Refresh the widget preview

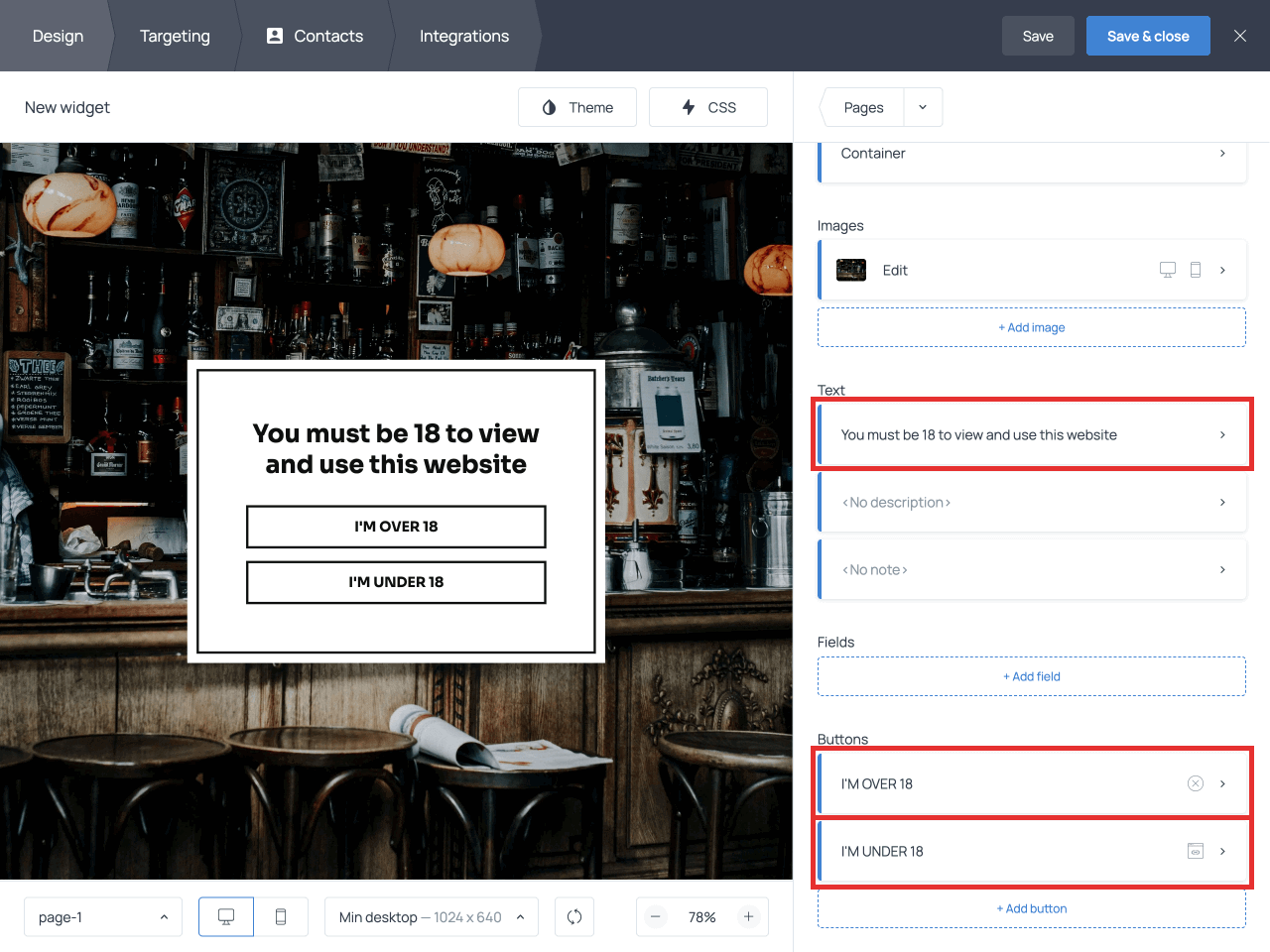tap(574, 916)
